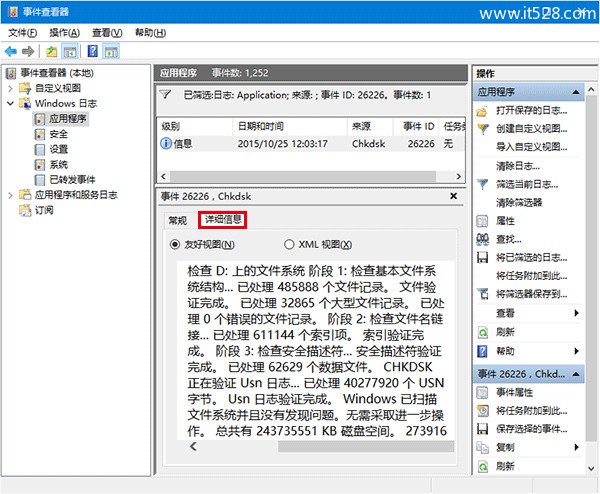Select Windows 日志 node
600x494 pixels.
click(x=66, y=103)
